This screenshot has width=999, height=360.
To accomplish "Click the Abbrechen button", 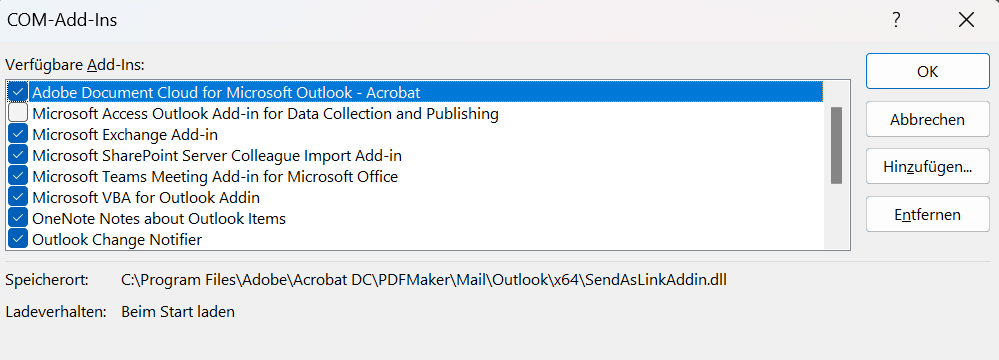I will pyautogui.click(x=928, y=119).
